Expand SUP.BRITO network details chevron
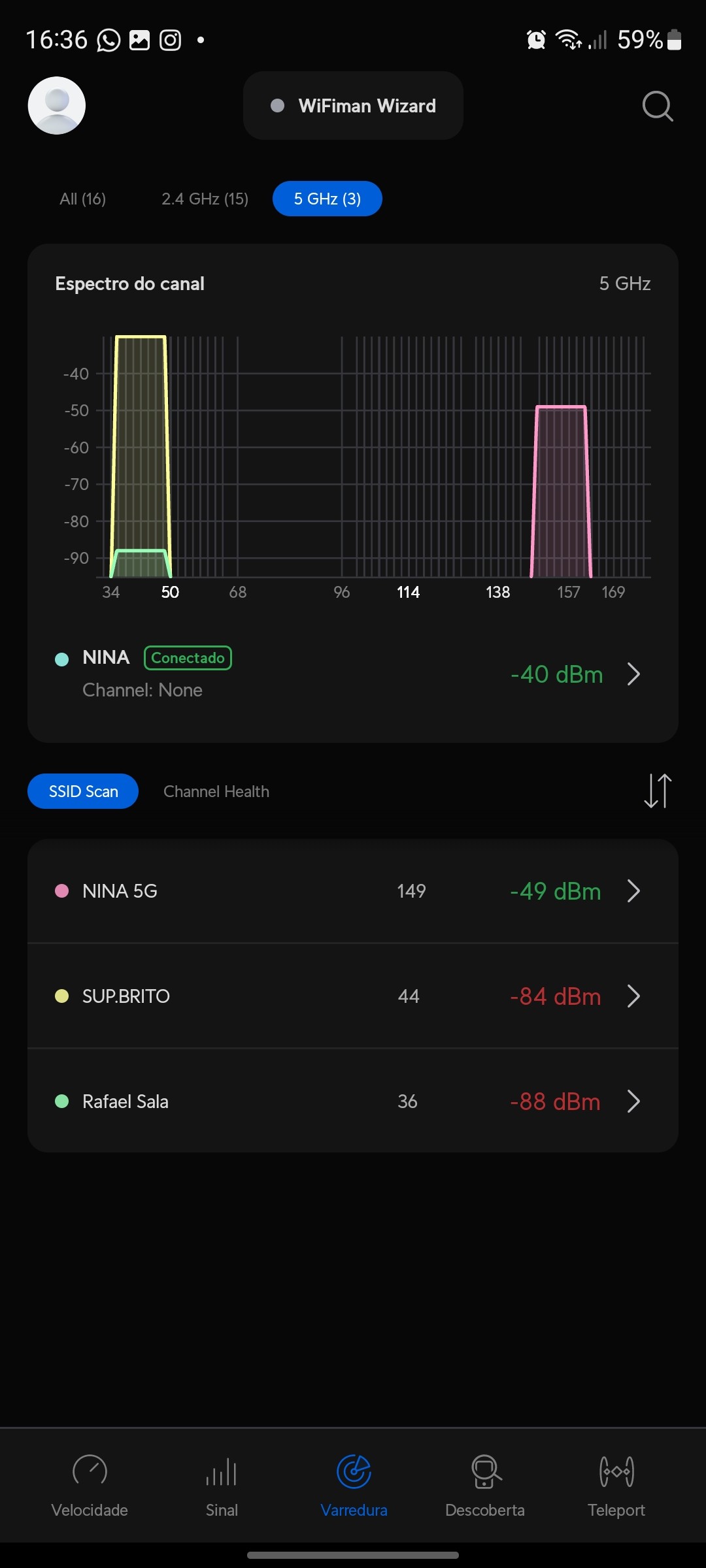This screenshot has width=706, height=1568. coord(633,996)
